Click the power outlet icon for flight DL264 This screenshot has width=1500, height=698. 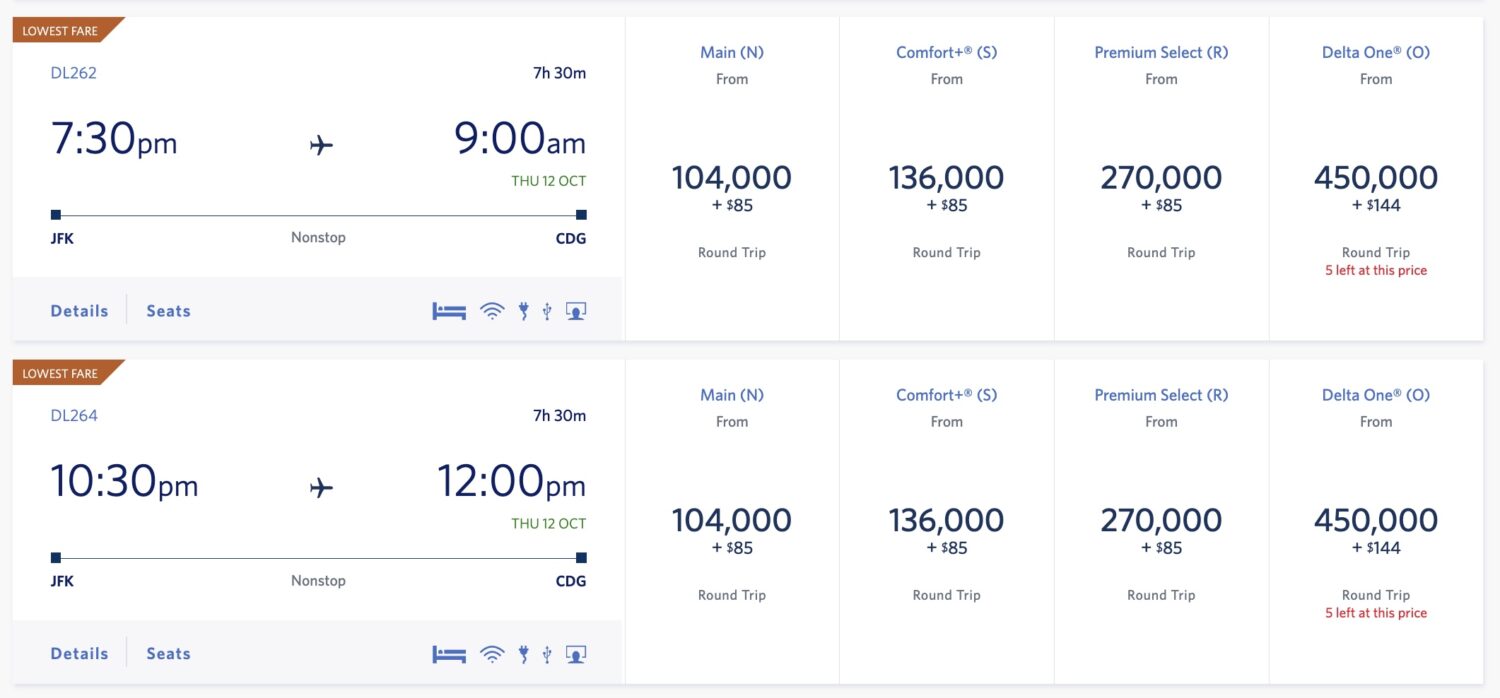pos(522,652)
